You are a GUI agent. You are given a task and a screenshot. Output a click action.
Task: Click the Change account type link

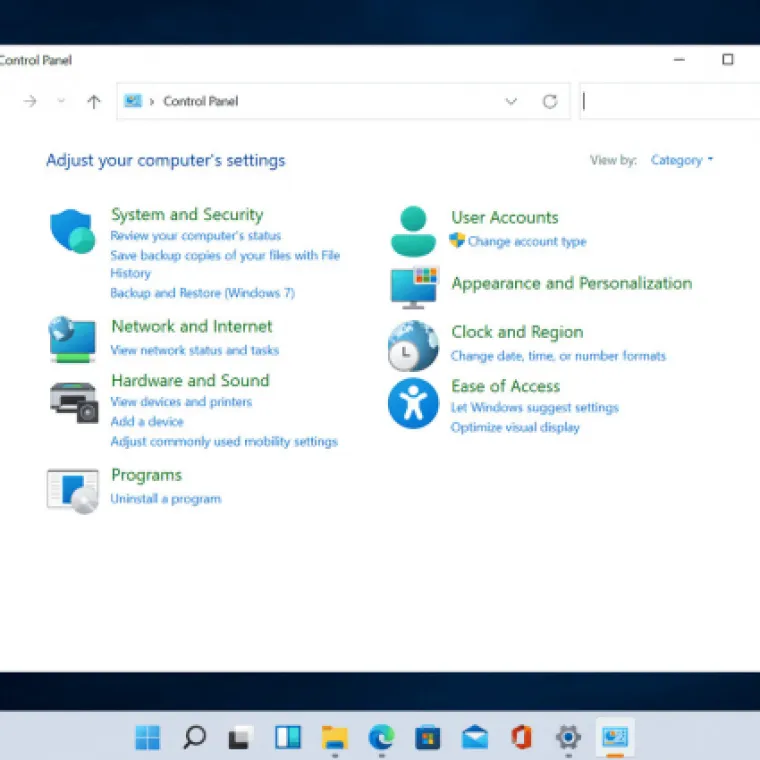pos(526,242)
